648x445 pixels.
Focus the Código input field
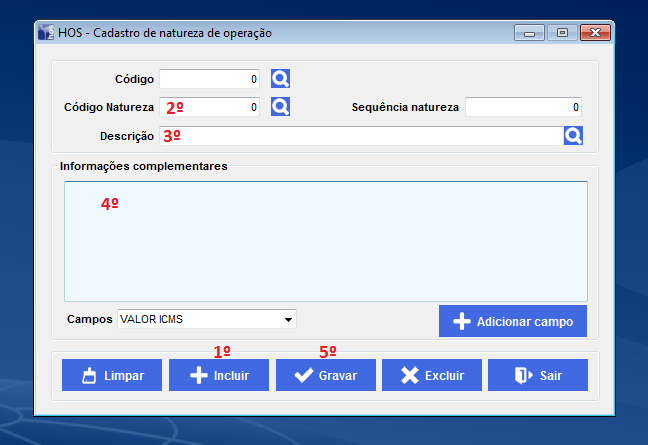(x=210, y=79)
